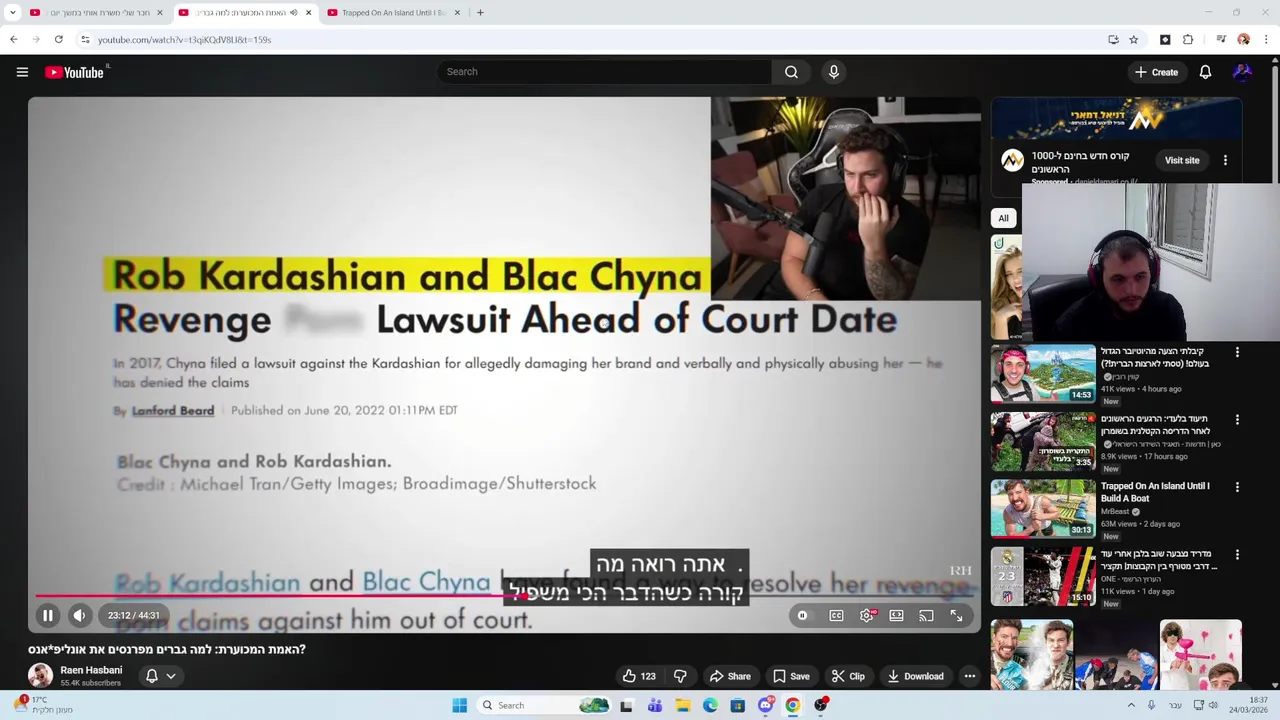Screen dimensions: 1280x720
Task: Select the All filter chip
Action: (x=1003, y=218)
